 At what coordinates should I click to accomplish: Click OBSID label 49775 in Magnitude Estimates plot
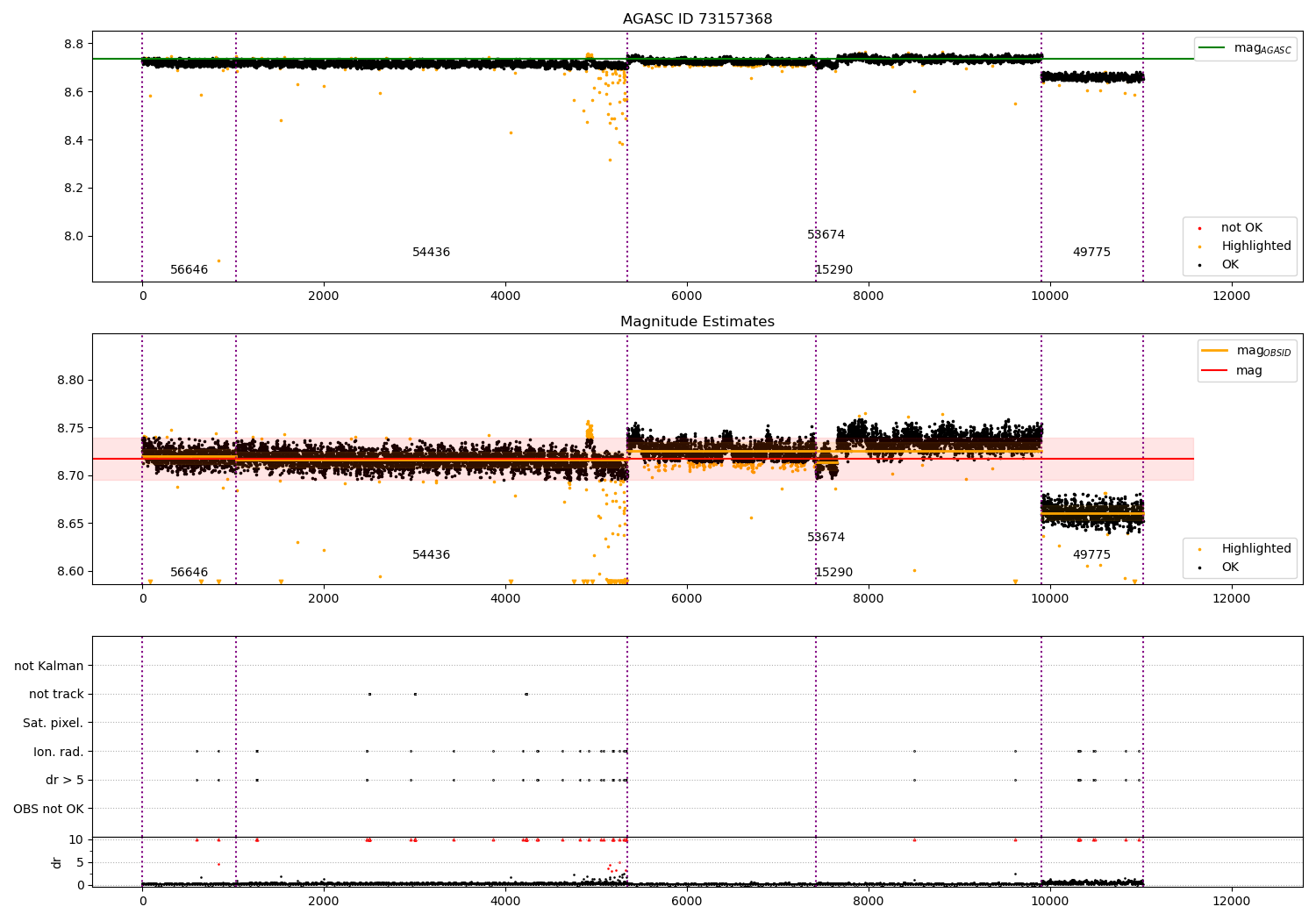pyautogui.click(x=1091, y=555)
